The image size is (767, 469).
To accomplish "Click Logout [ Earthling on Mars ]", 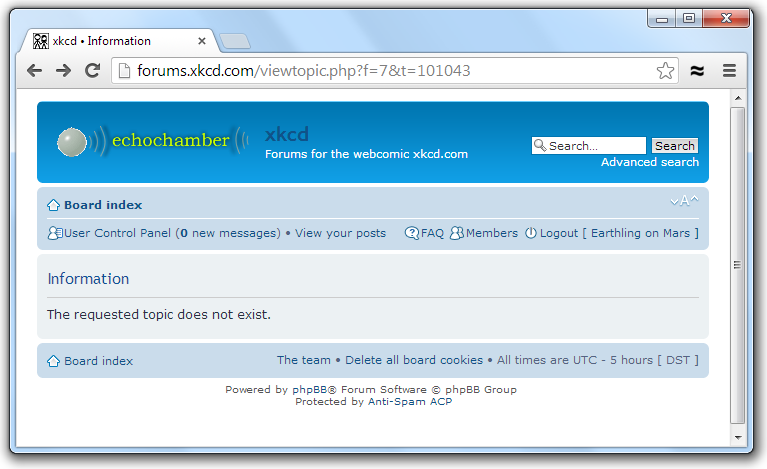I will [619, 233].
